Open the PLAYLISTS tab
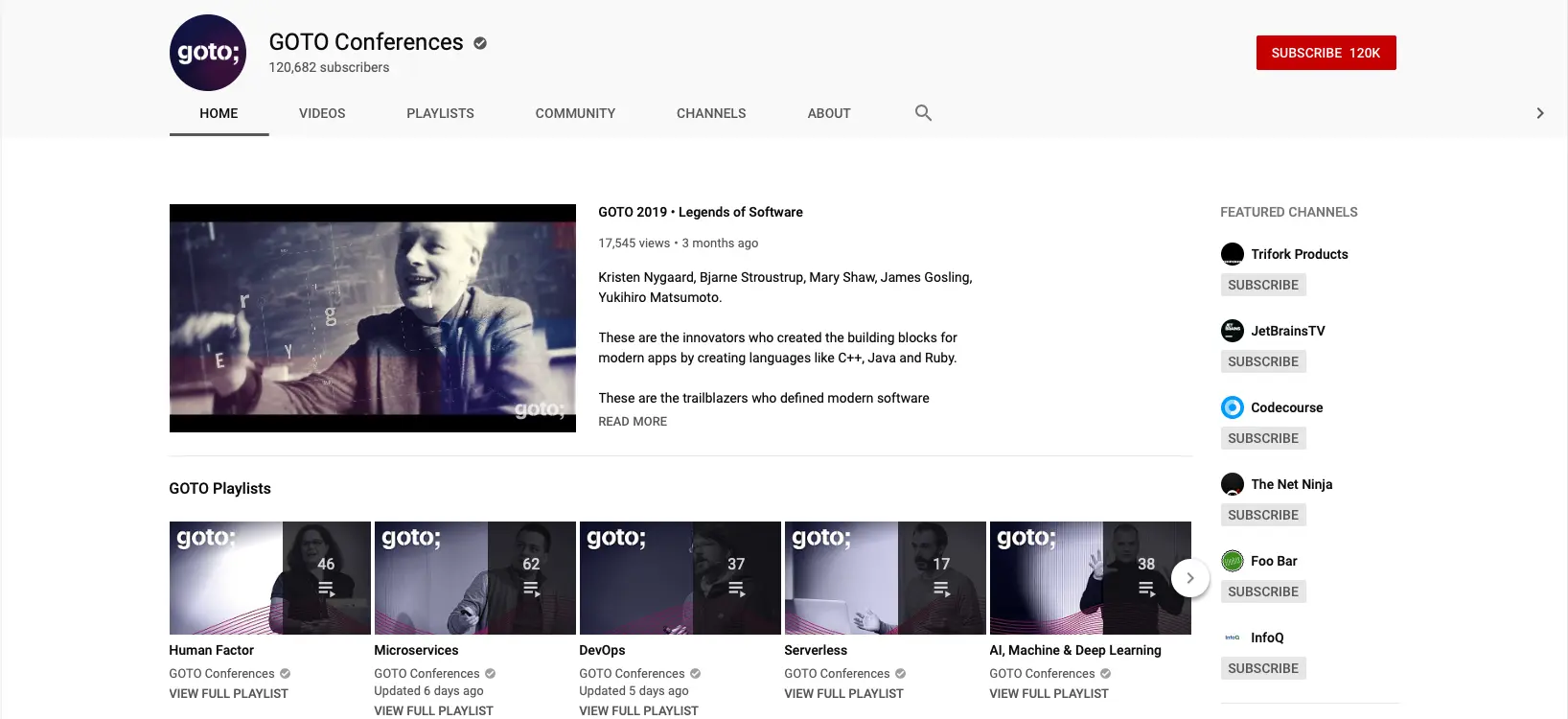This screenshot has width=1568, height=719. pyautogui.click(x=440, y=113)
